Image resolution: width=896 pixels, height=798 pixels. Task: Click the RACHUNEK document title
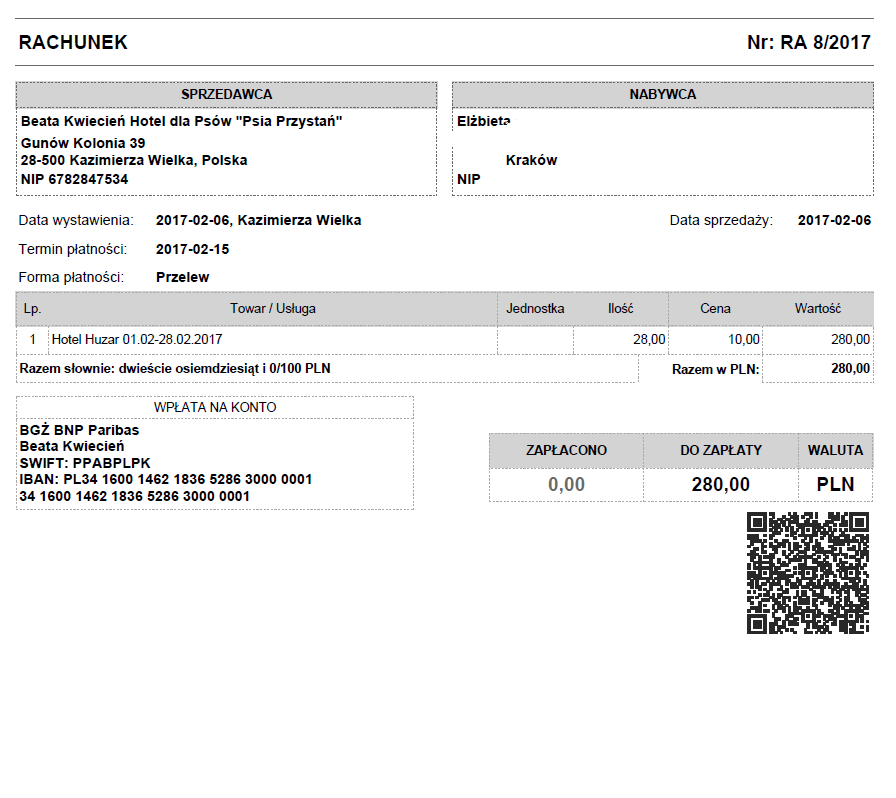(x=73, y=43)
